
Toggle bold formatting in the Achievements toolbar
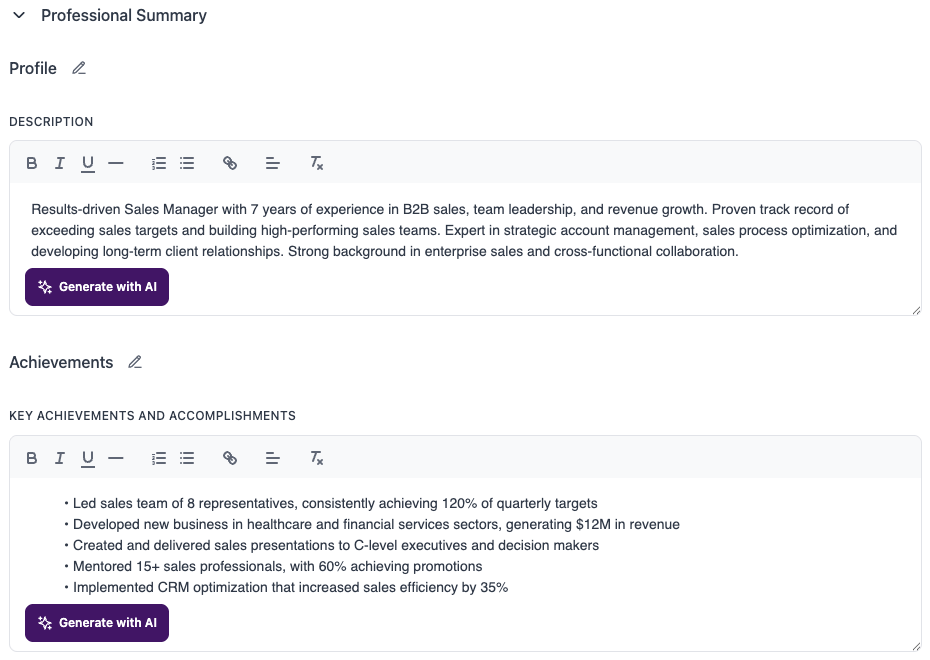click(31, 458)
